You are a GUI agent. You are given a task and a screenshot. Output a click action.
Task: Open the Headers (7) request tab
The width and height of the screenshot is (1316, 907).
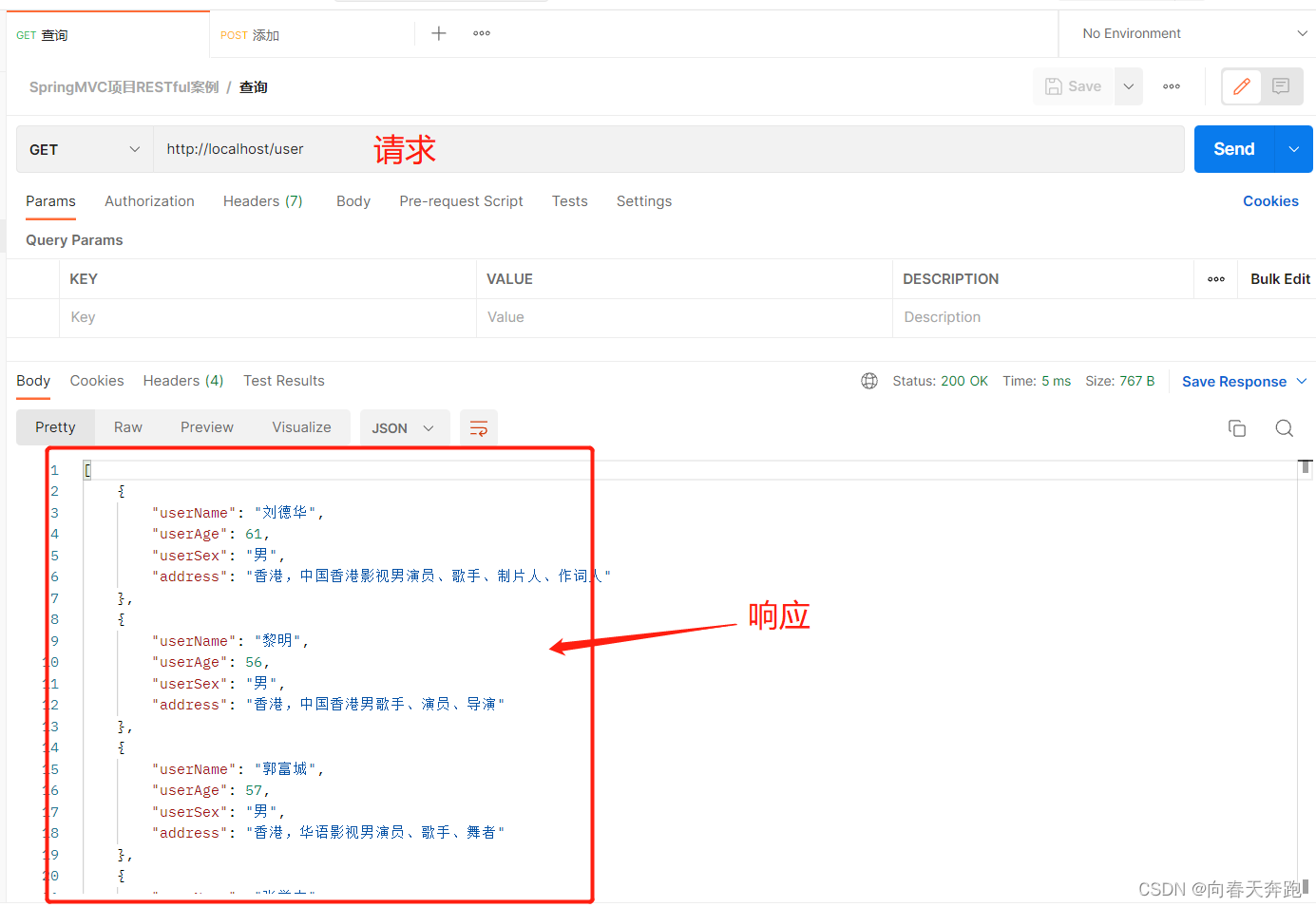(263, 201)
